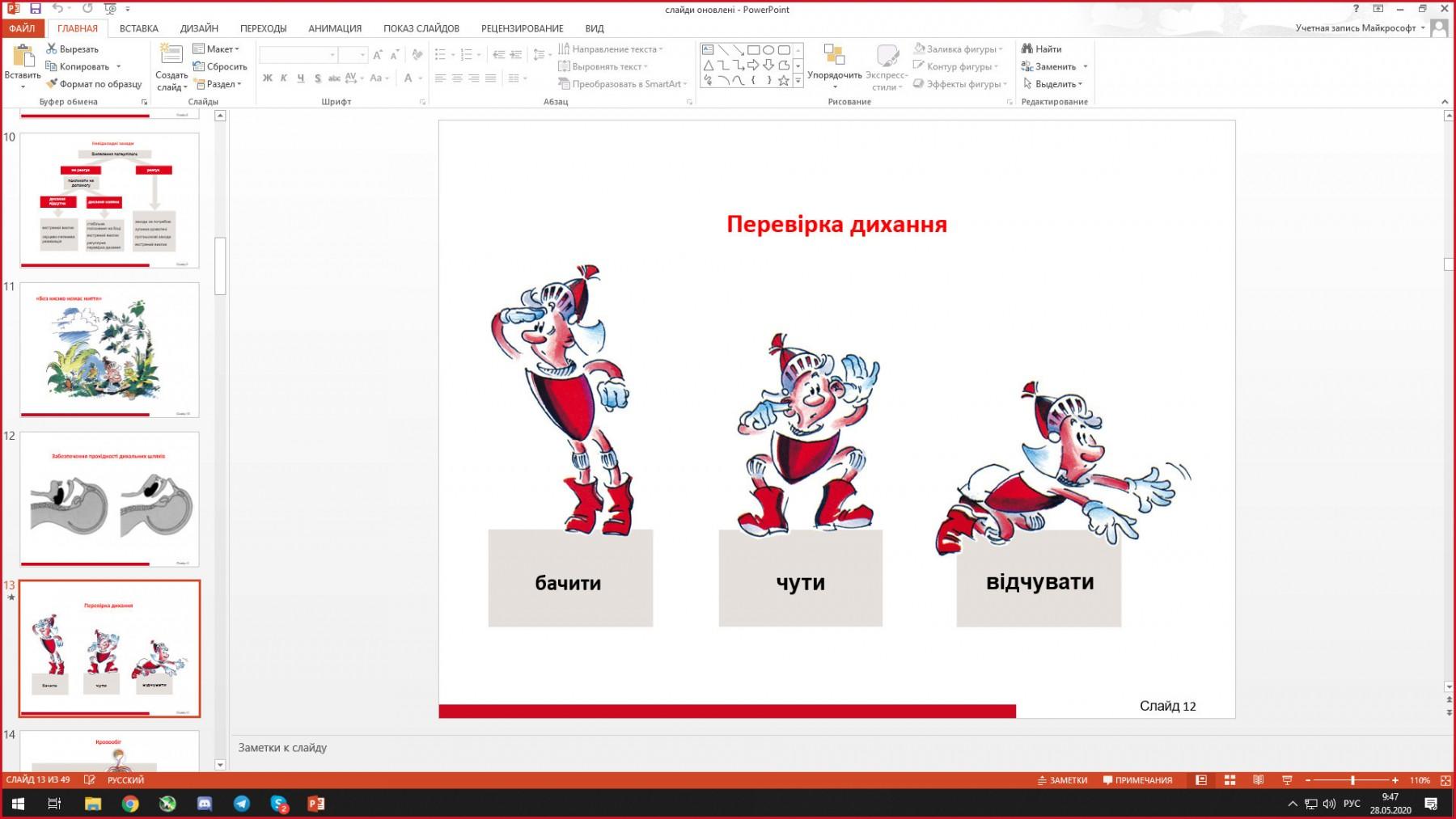Use the Формат по образцу format painter
The width and height of the screenshot is (1456, 819).
[94, 84]
